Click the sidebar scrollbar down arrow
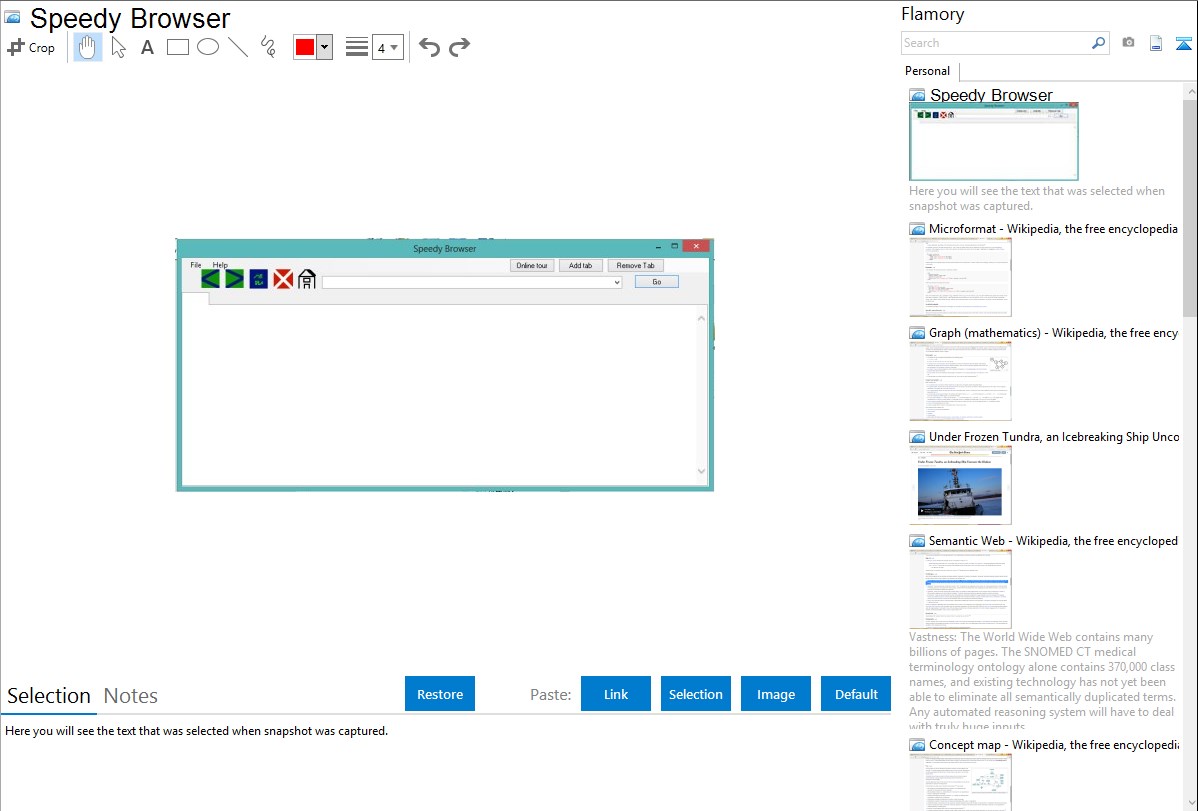1198x811 pixels. click(1190, 803)
